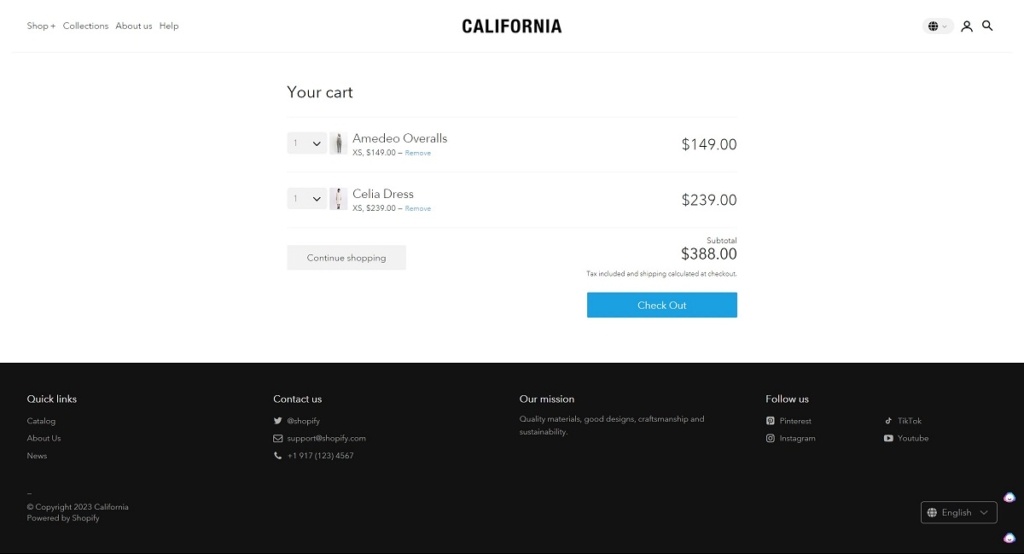The width and height of the screenshot is (1024, 554).
Task: Click the Instagram icon in footer
Action: (x=771, y=438)
